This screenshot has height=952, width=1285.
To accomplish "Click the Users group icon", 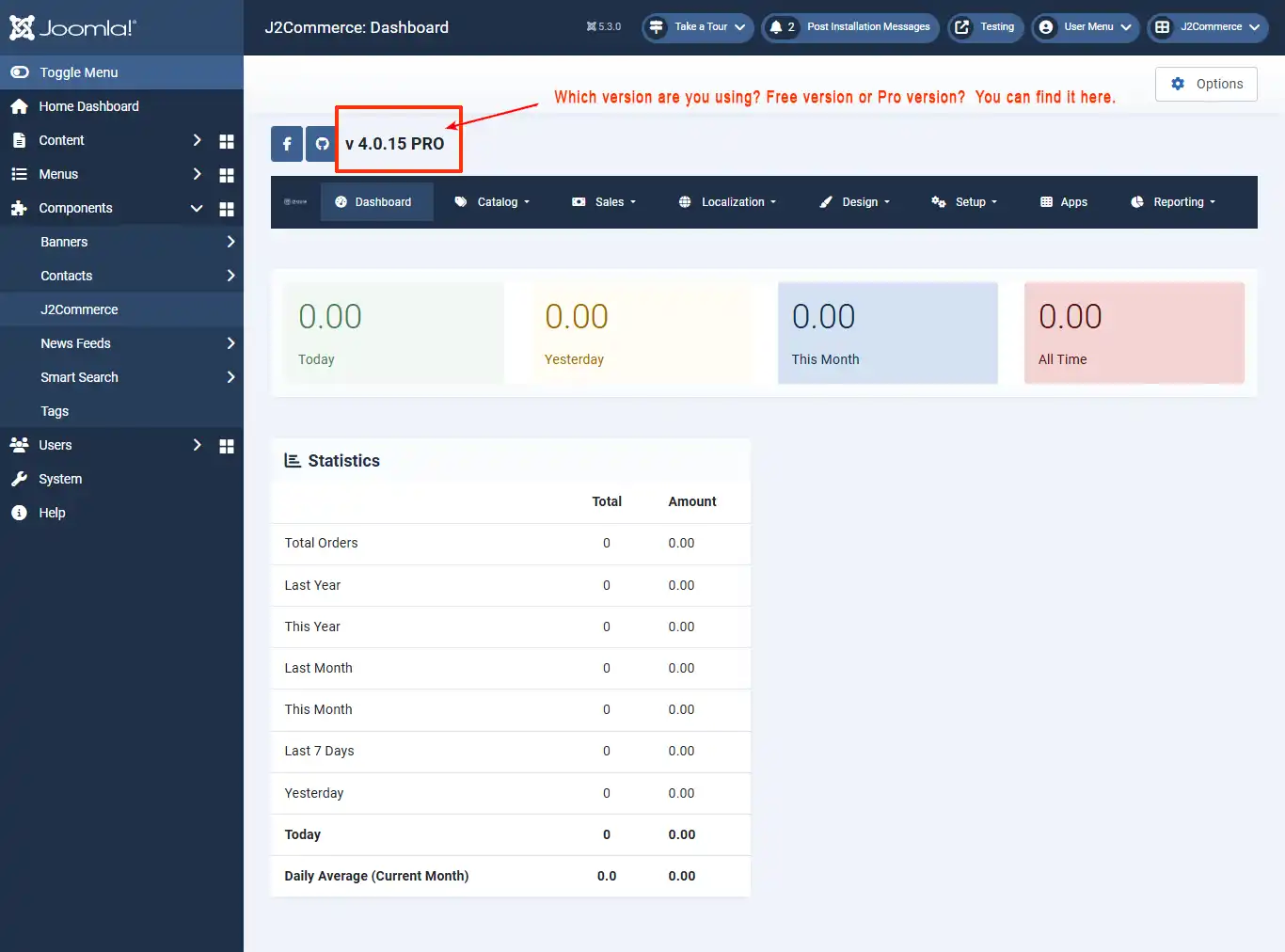I will pos(19,445).
